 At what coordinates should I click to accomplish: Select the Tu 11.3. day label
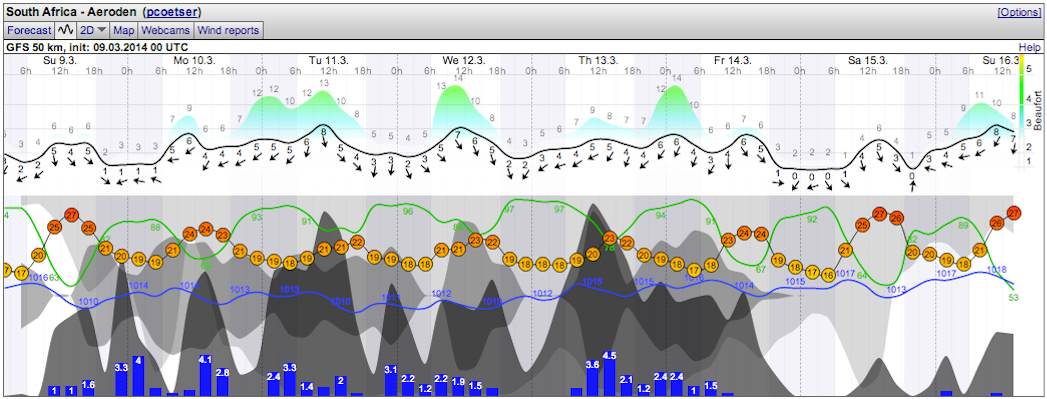329,60
